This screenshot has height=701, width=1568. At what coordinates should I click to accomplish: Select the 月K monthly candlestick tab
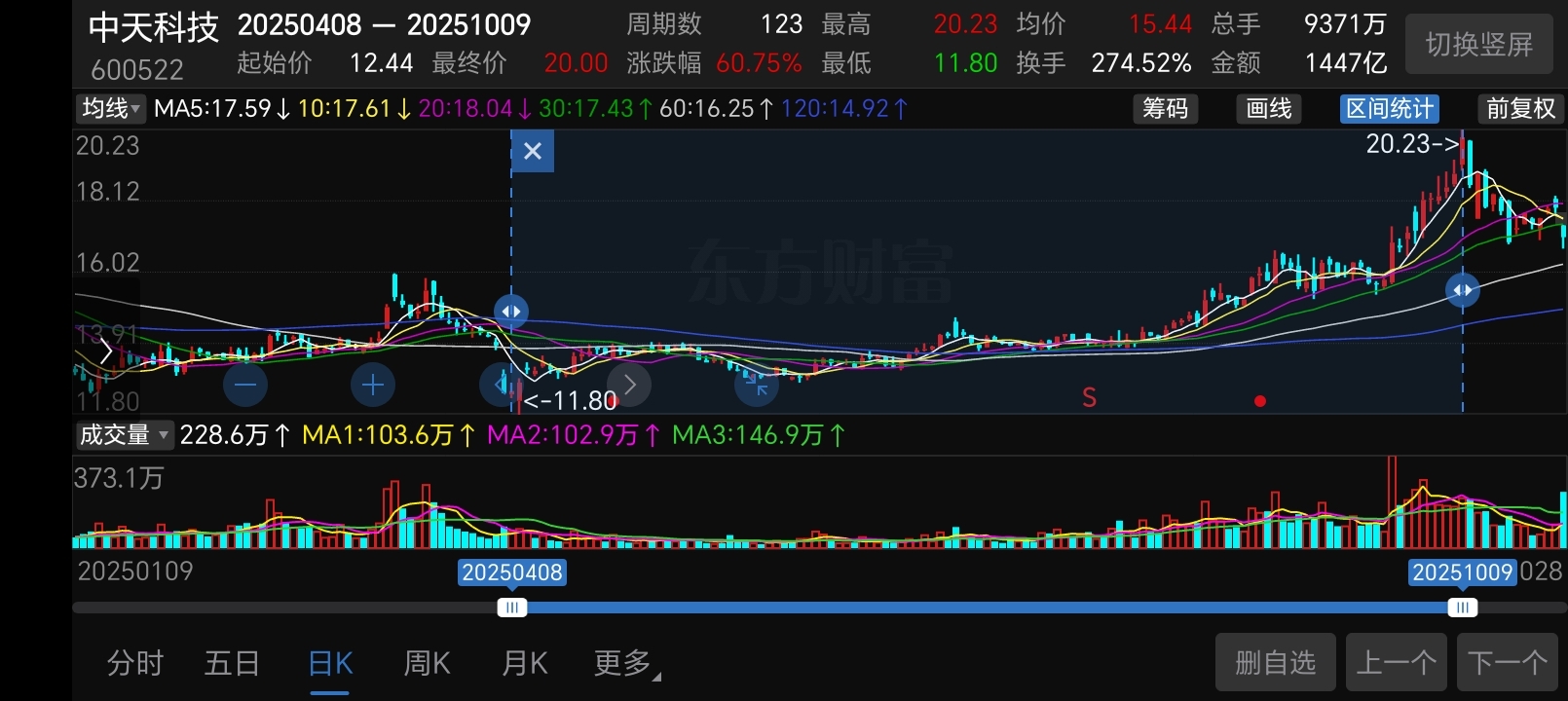[x=524, y=663]
